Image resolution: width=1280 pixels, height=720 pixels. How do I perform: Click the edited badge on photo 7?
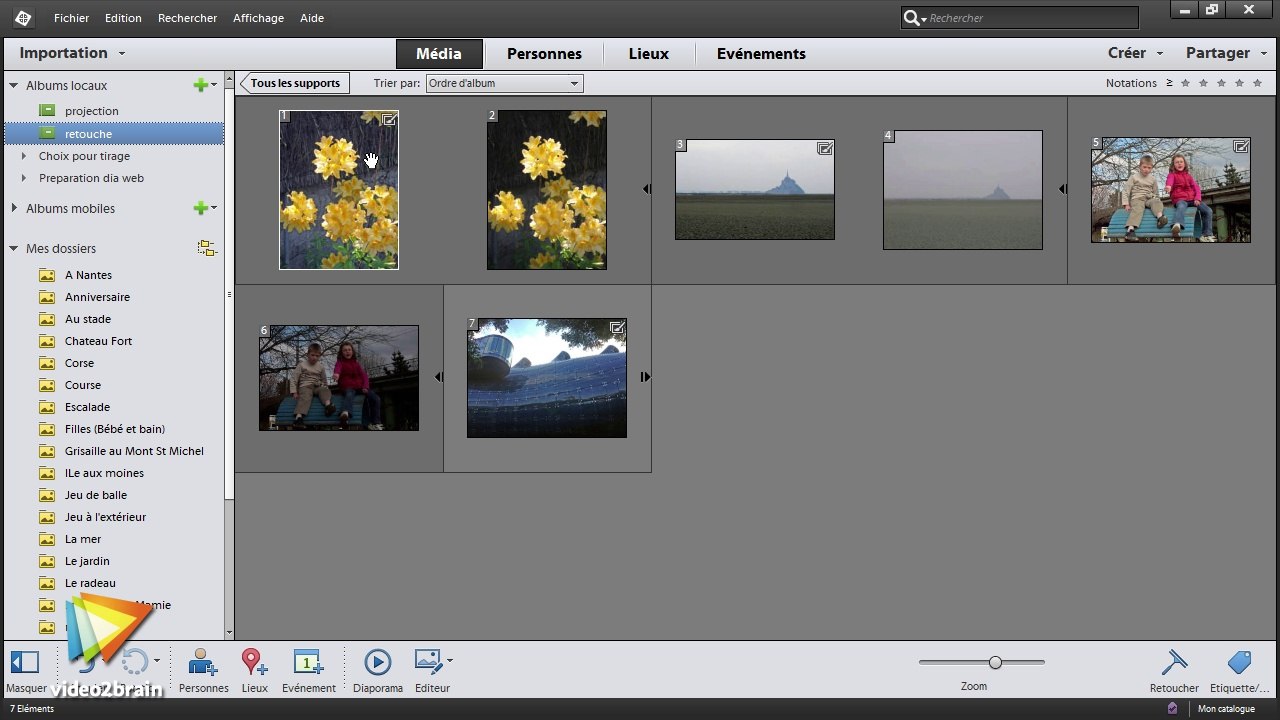[617, 327]
